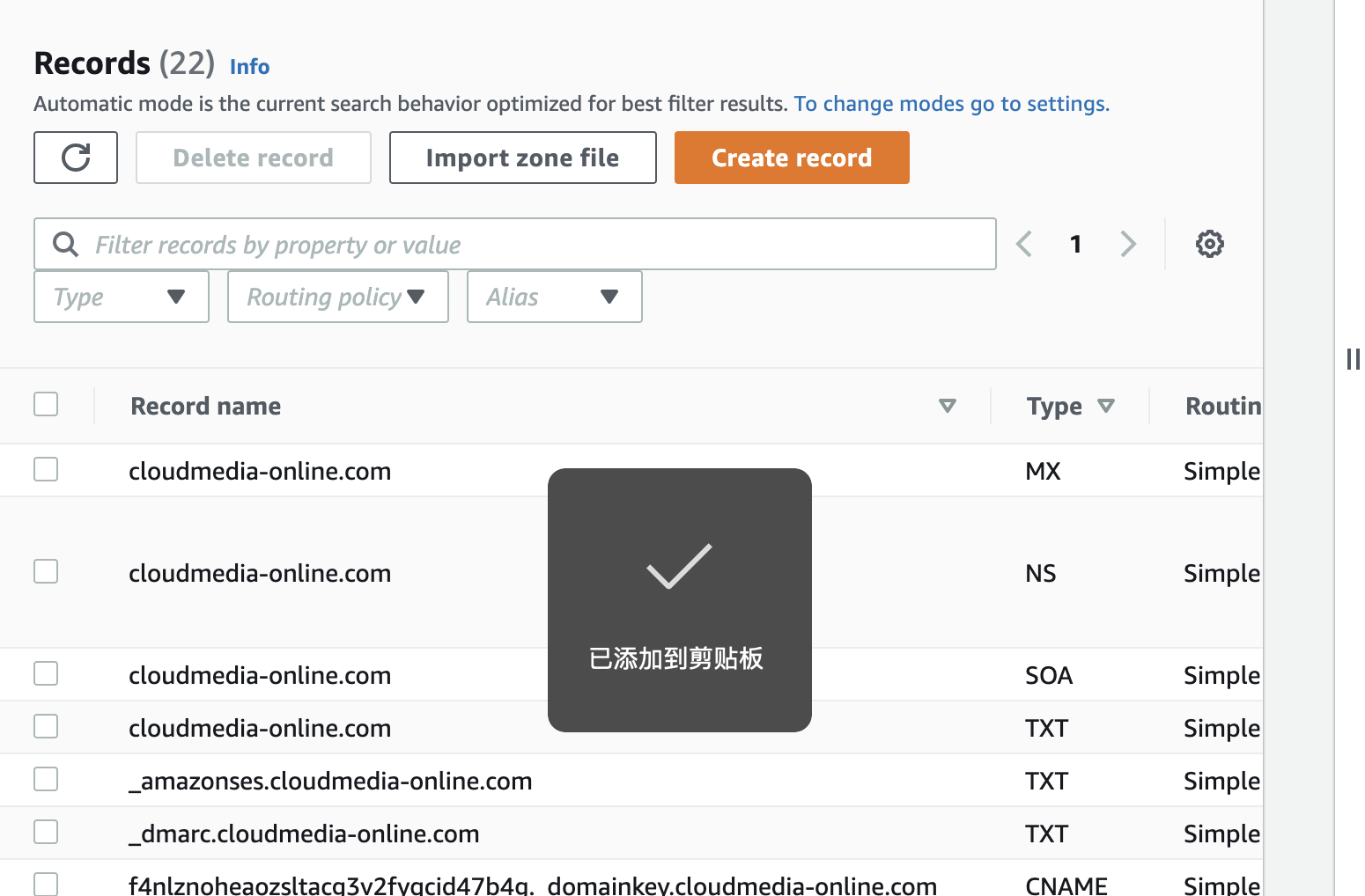The image size is (1365, 896).
Task: Expand the Routing policy filter dropdown
Action: click(337, 297)
